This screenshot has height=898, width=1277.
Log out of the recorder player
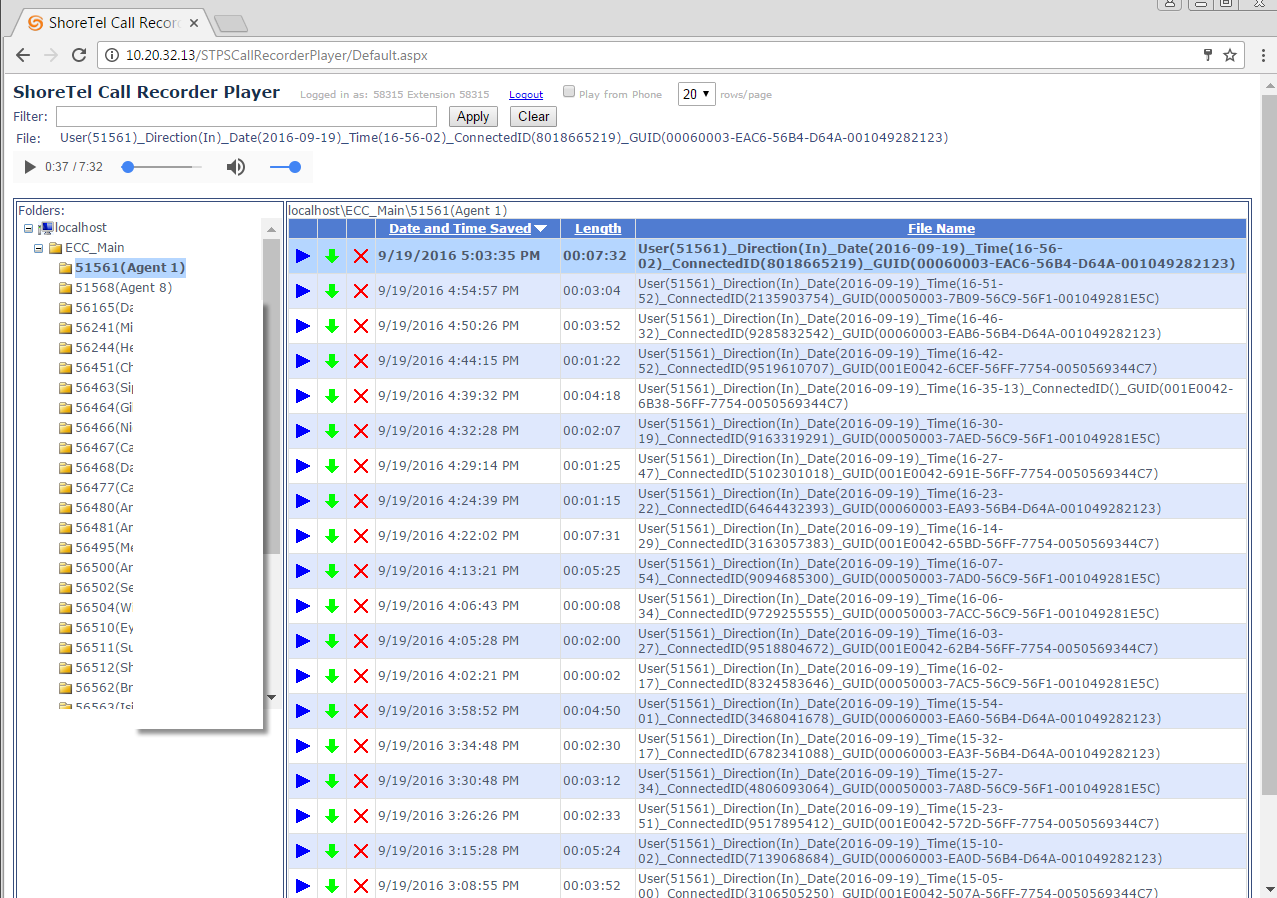point(526,95)
